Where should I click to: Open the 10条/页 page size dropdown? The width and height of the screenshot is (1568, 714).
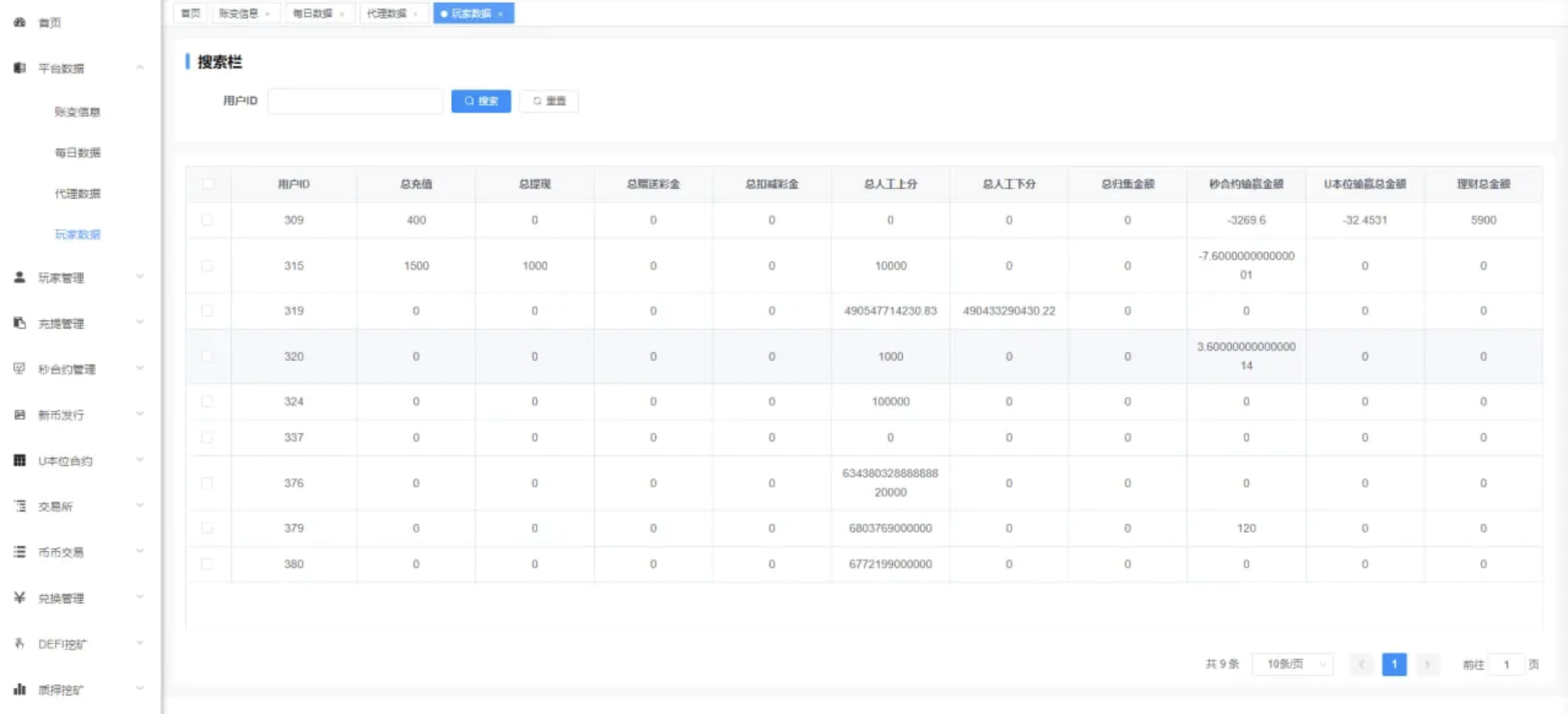pyautogui.click(x=1292, y=664)
